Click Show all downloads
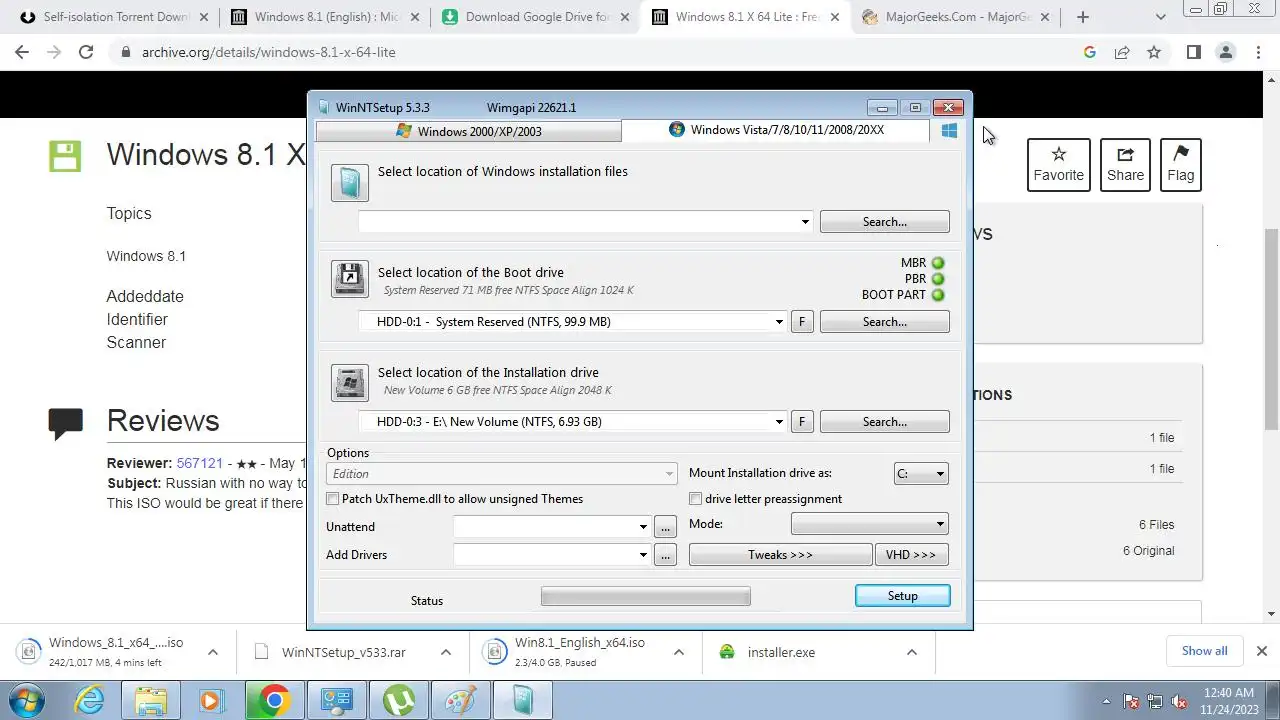 click(x=1204, y=651)
